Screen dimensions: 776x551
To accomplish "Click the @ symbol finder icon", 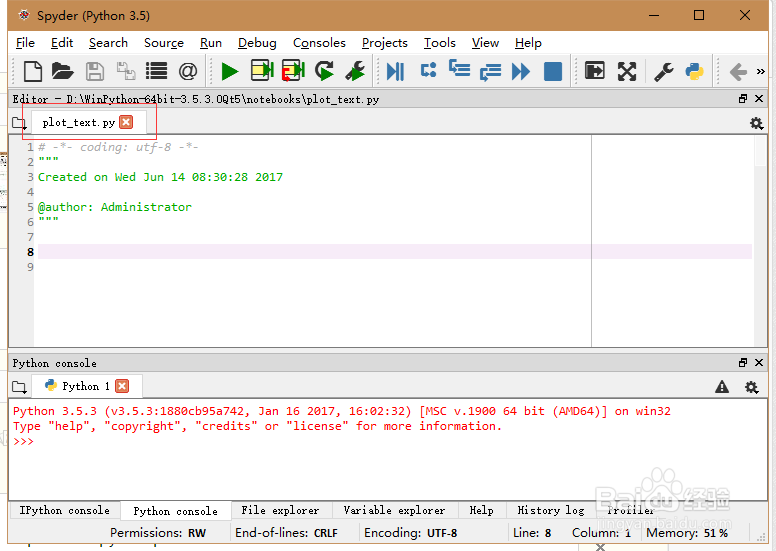I will pyautogui.click(x=188, y=71).
